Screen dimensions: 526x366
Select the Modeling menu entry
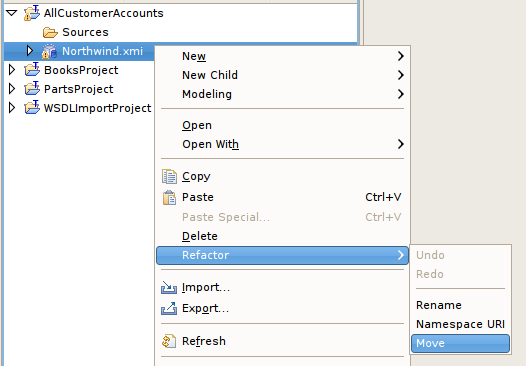point(282,94)
